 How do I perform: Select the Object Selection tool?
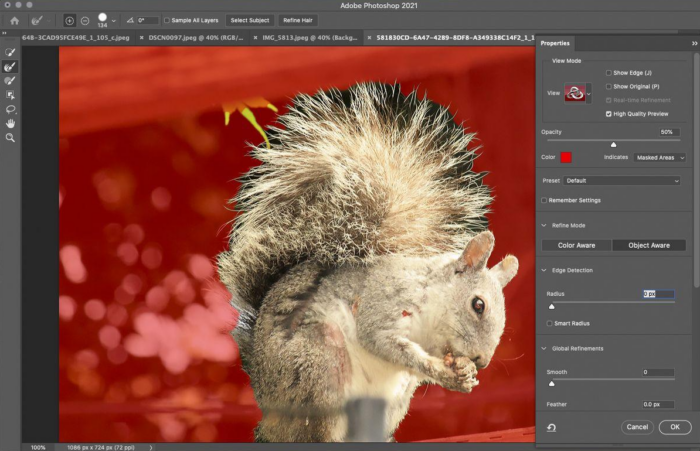click(10, 95)
